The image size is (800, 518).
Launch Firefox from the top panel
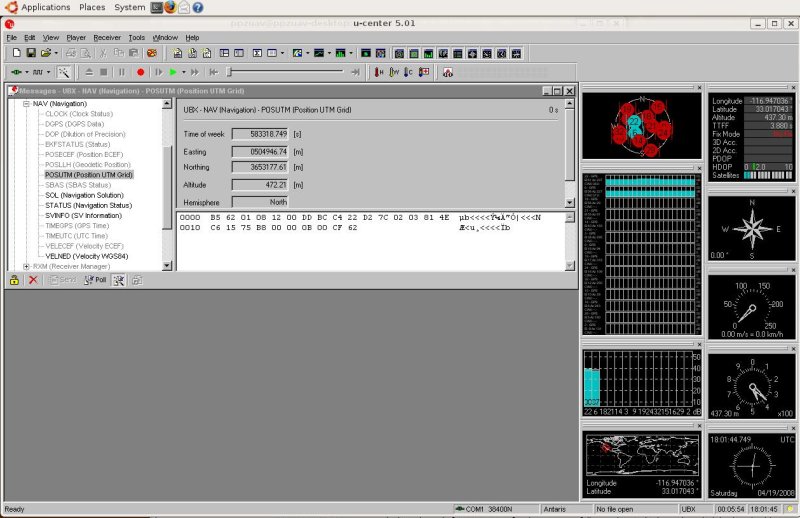coord(170,7)
